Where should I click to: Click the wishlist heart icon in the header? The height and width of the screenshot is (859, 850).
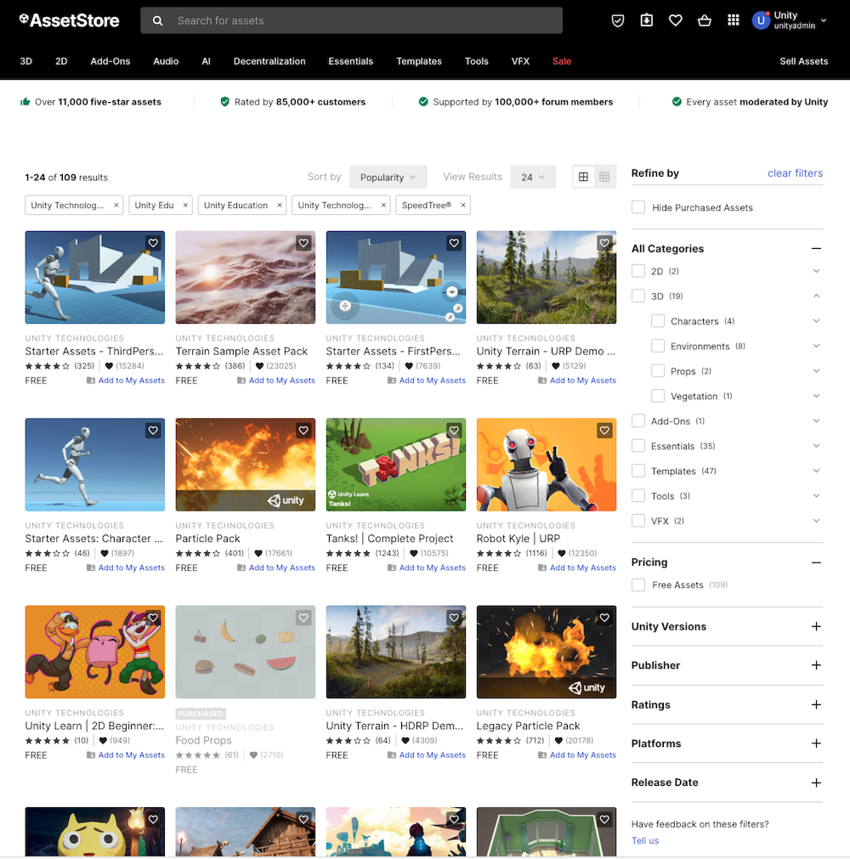675,20
